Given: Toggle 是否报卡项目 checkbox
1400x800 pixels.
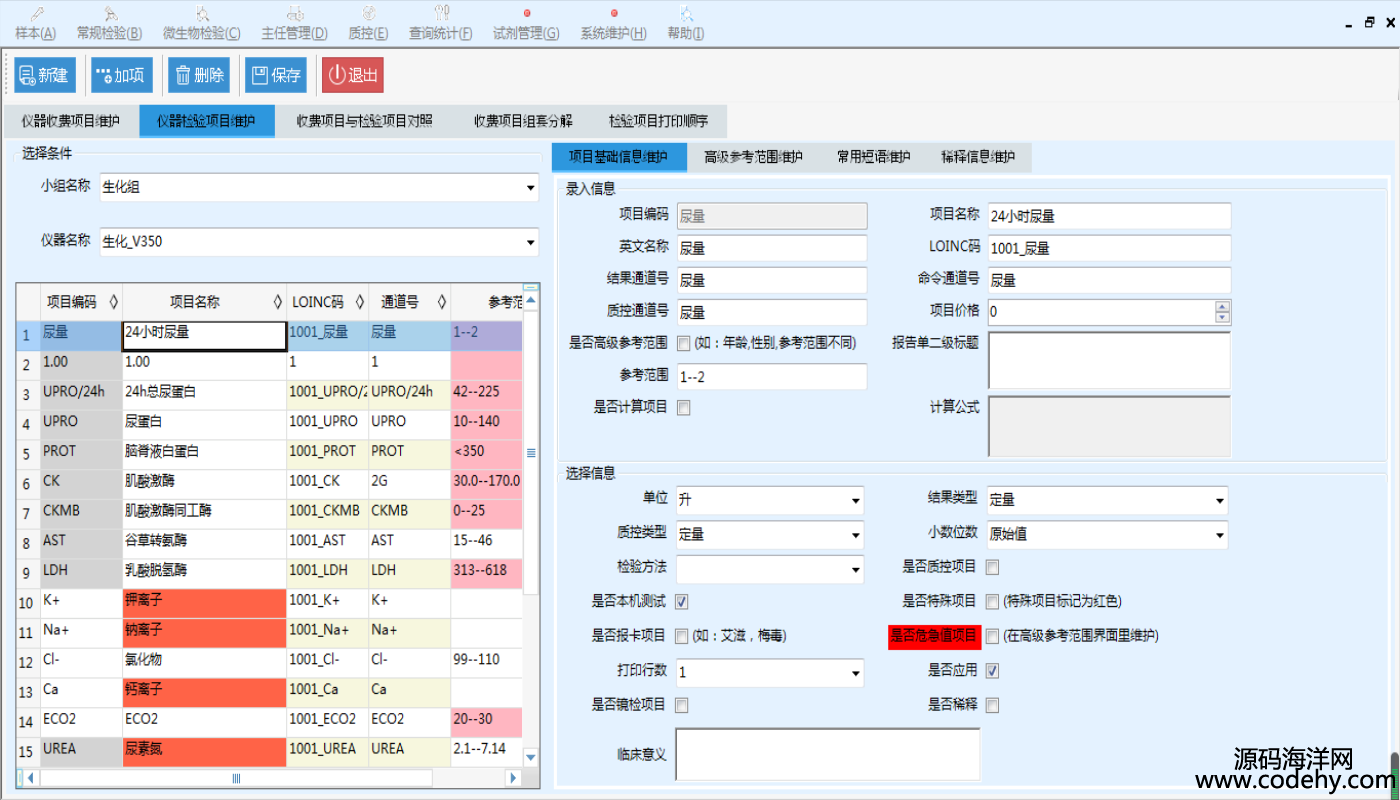Looking at the screenshot, I should [x=683, y=635].
